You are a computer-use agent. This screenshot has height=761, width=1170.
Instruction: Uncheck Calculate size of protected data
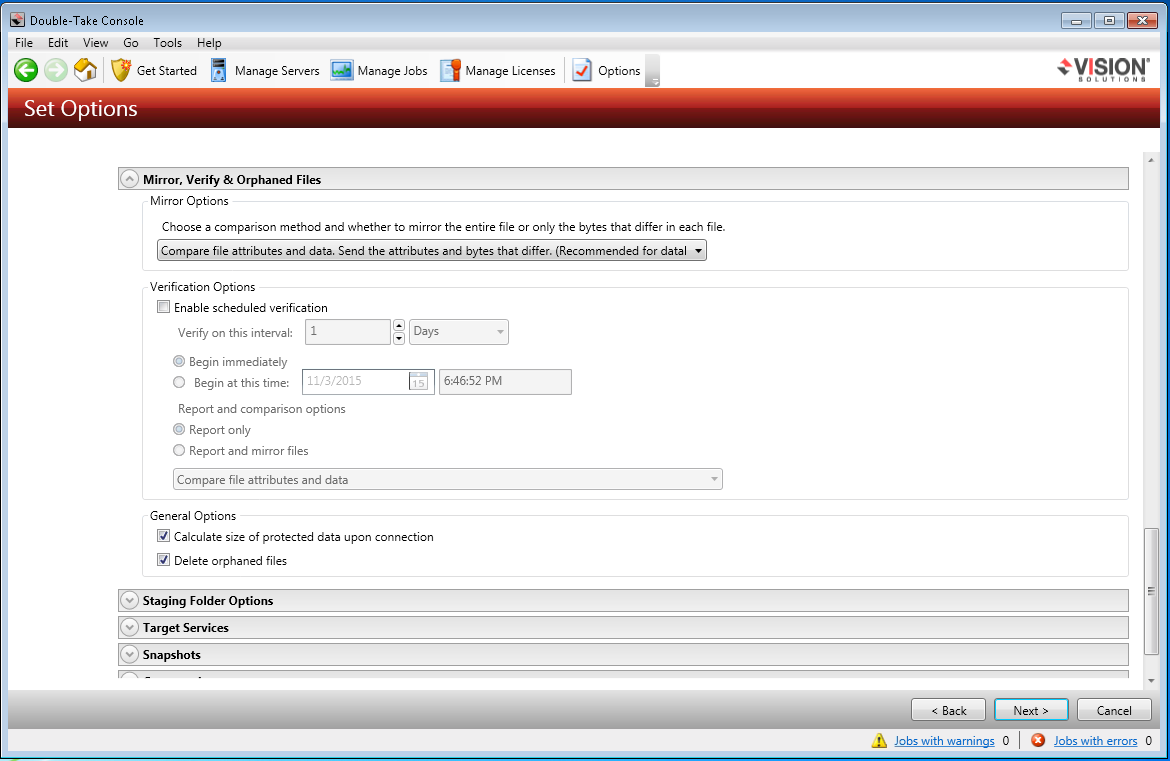click(164, 537)
